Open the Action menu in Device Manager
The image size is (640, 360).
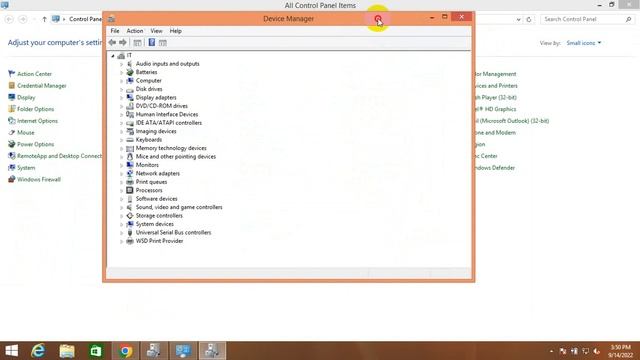tap(135, 31)
